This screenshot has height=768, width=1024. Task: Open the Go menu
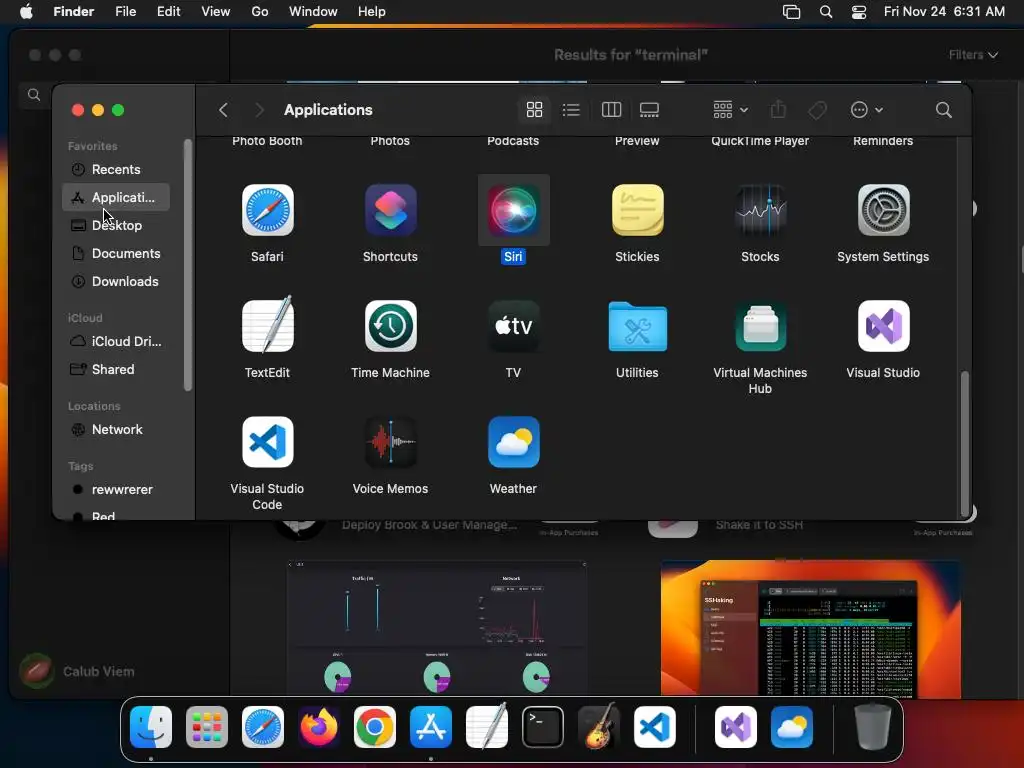260,12
